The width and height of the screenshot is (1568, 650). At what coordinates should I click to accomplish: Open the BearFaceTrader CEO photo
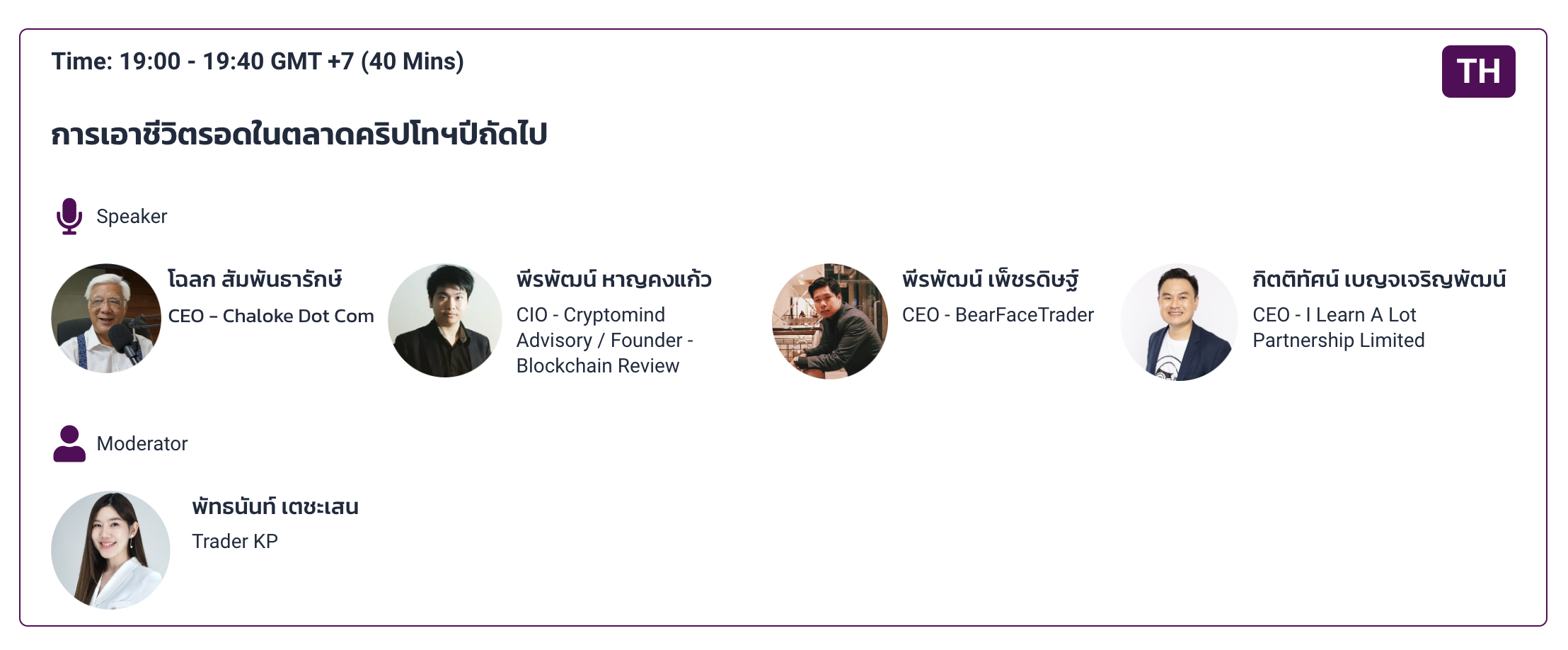830,321
